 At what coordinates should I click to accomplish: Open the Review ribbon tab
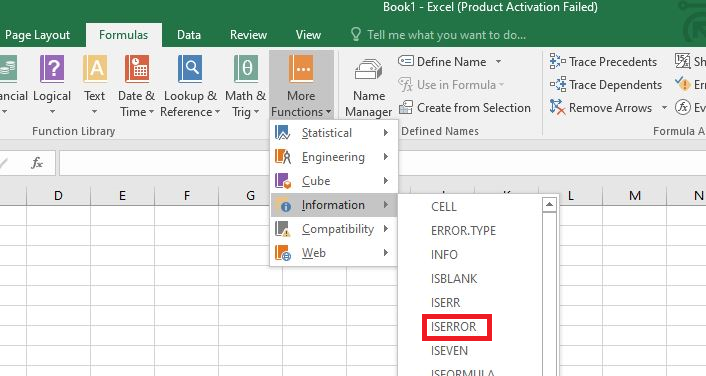point(248,35)
